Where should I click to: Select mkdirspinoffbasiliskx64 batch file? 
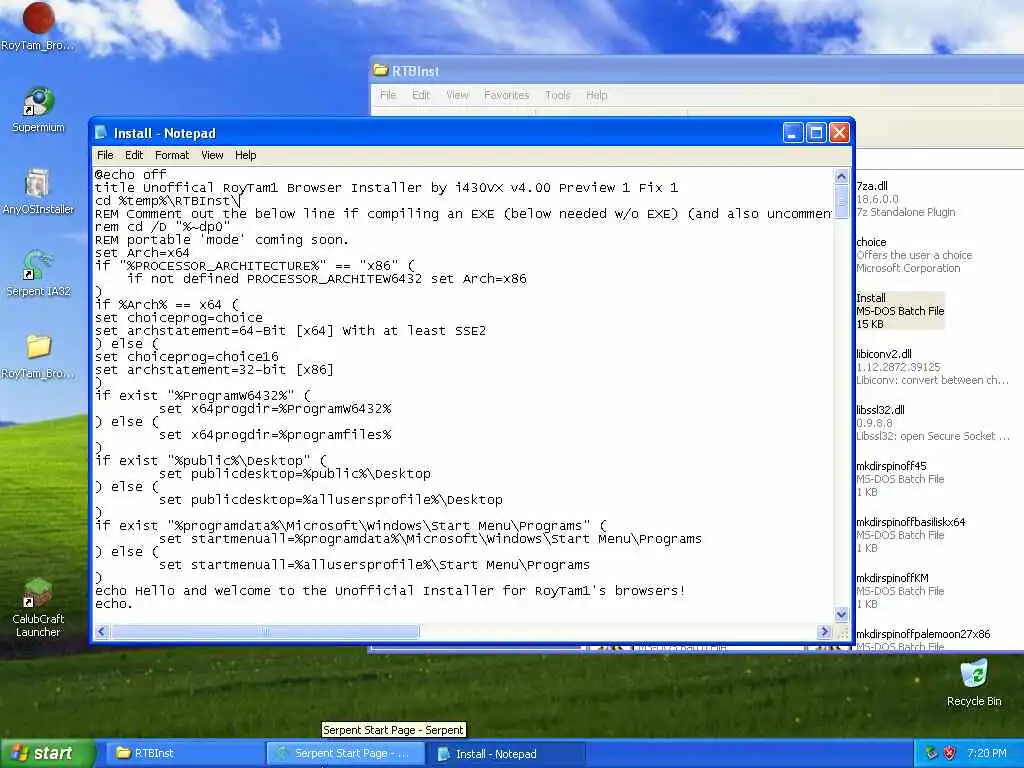point(910,535)
